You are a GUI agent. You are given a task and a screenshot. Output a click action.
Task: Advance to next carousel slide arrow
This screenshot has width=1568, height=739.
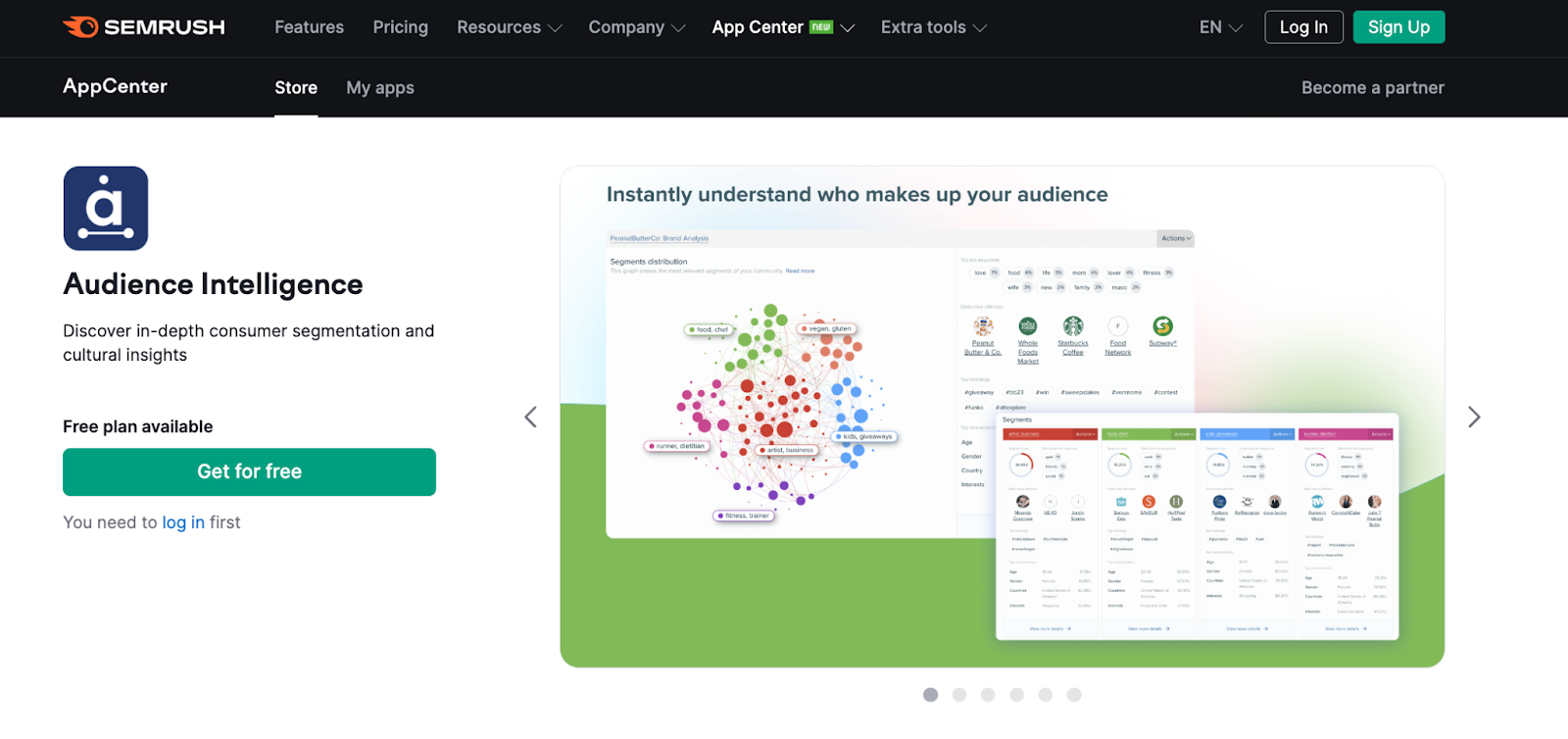1474,418
